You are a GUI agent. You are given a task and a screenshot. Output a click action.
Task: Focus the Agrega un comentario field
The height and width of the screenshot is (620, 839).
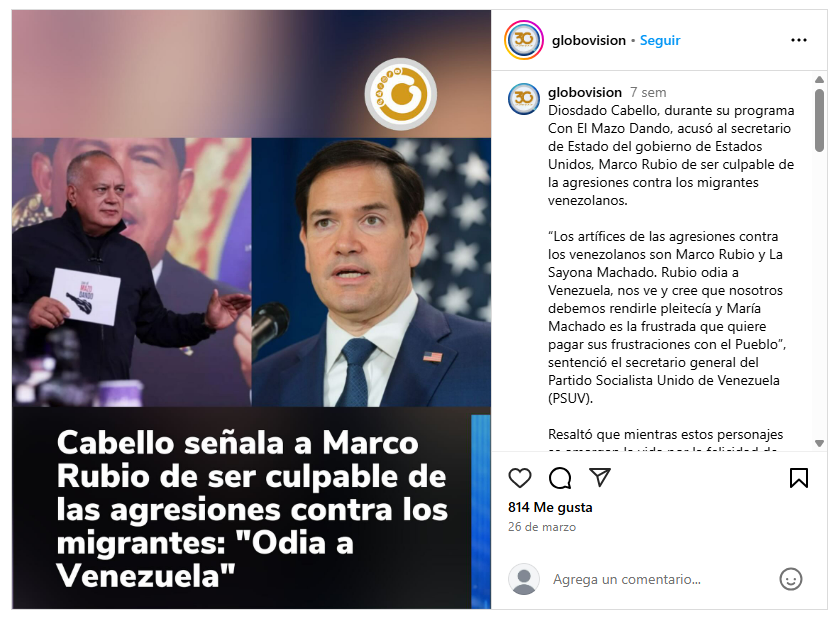(661, 579)
